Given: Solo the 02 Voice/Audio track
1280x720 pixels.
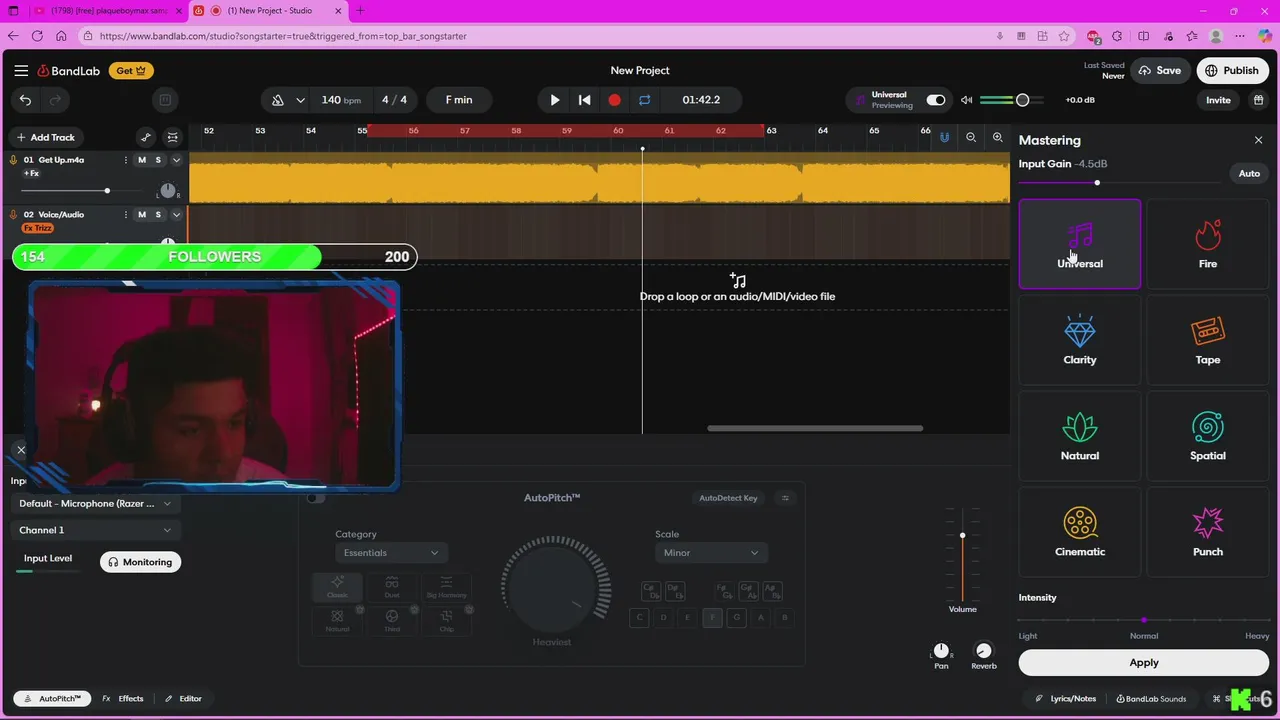Looking at the screenshot, I should point(158,214).
